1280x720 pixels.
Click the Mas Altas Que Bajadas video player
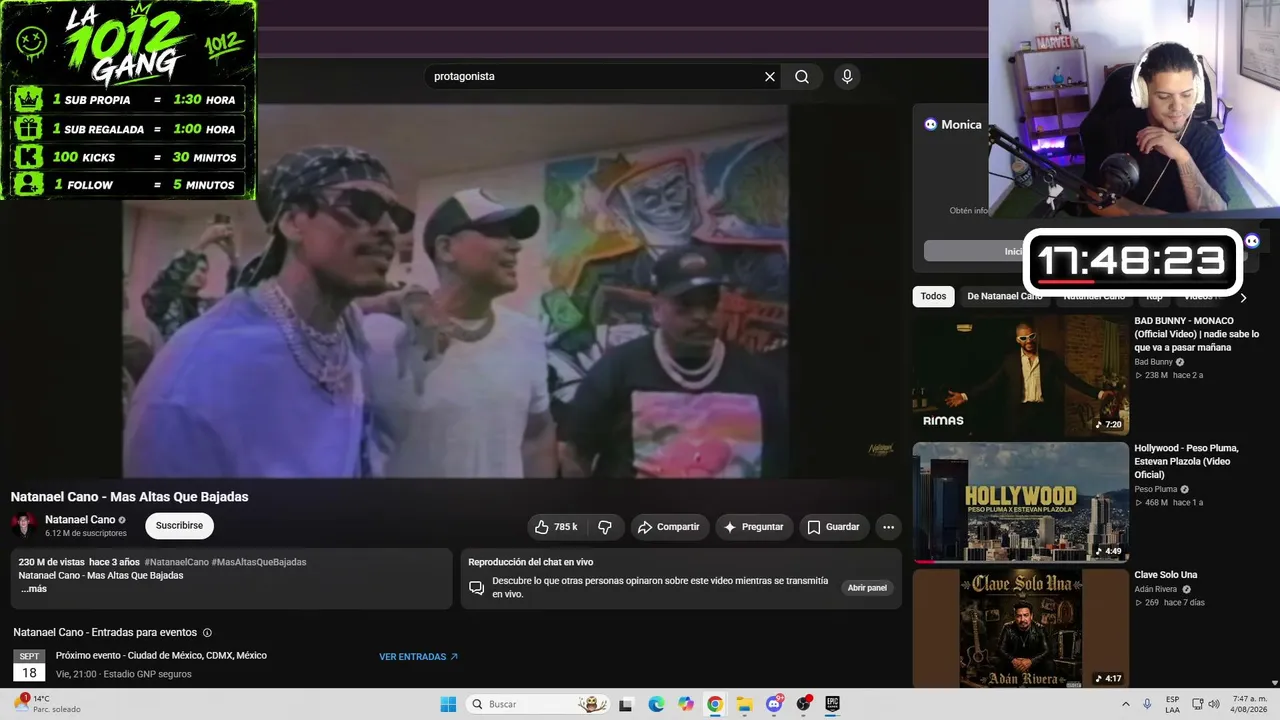click(456, 291)
